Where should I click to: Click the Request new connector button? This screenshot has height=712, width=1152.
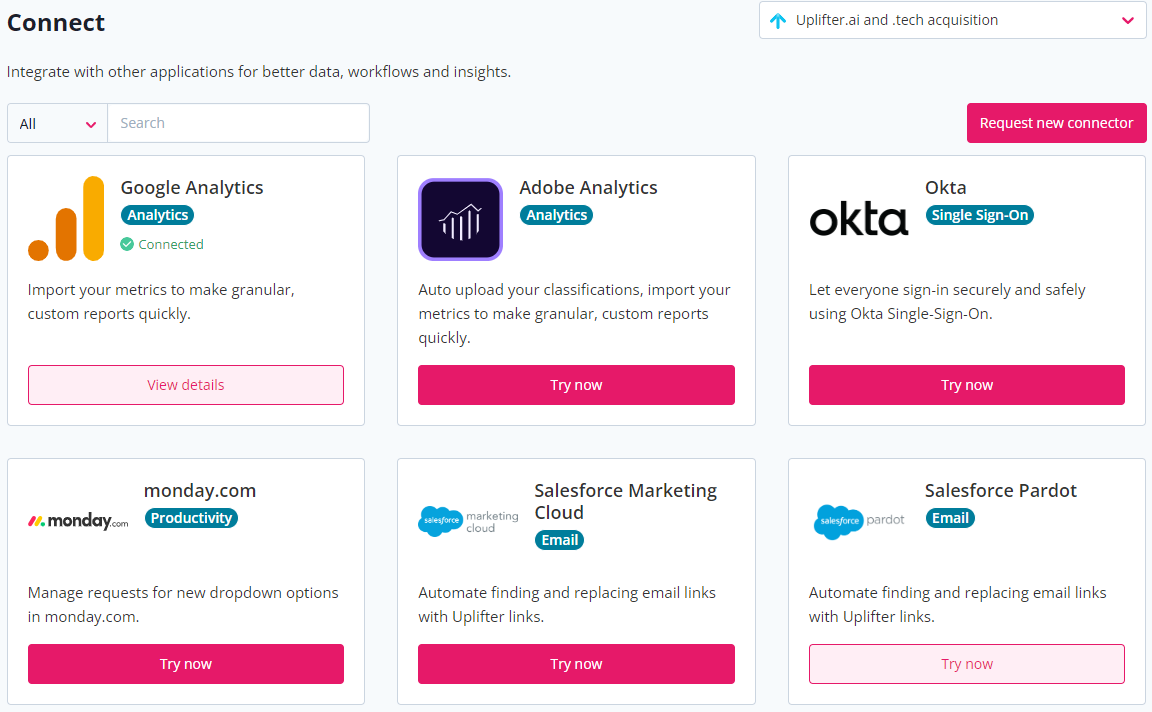point(1056,123)
